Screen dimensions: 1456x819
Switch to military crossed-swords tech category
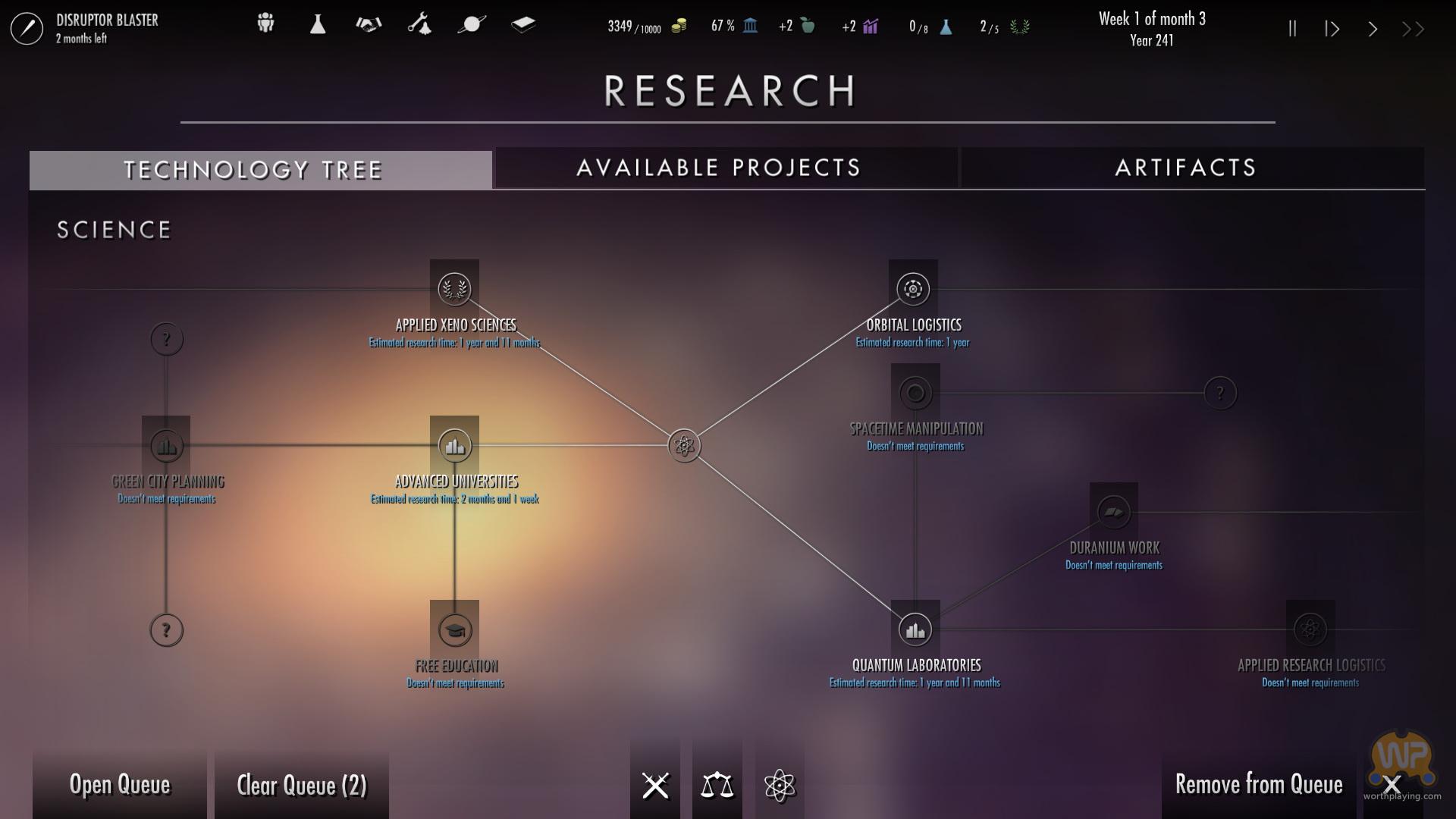tap(655, 786)
